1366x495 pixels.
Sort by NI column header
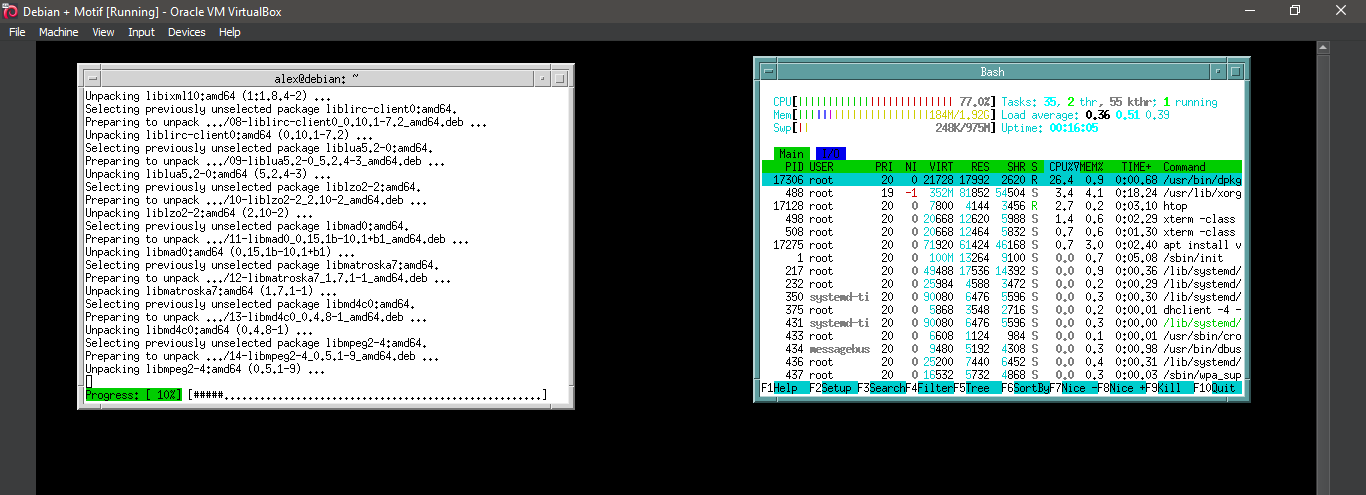(x=911, y=167)
